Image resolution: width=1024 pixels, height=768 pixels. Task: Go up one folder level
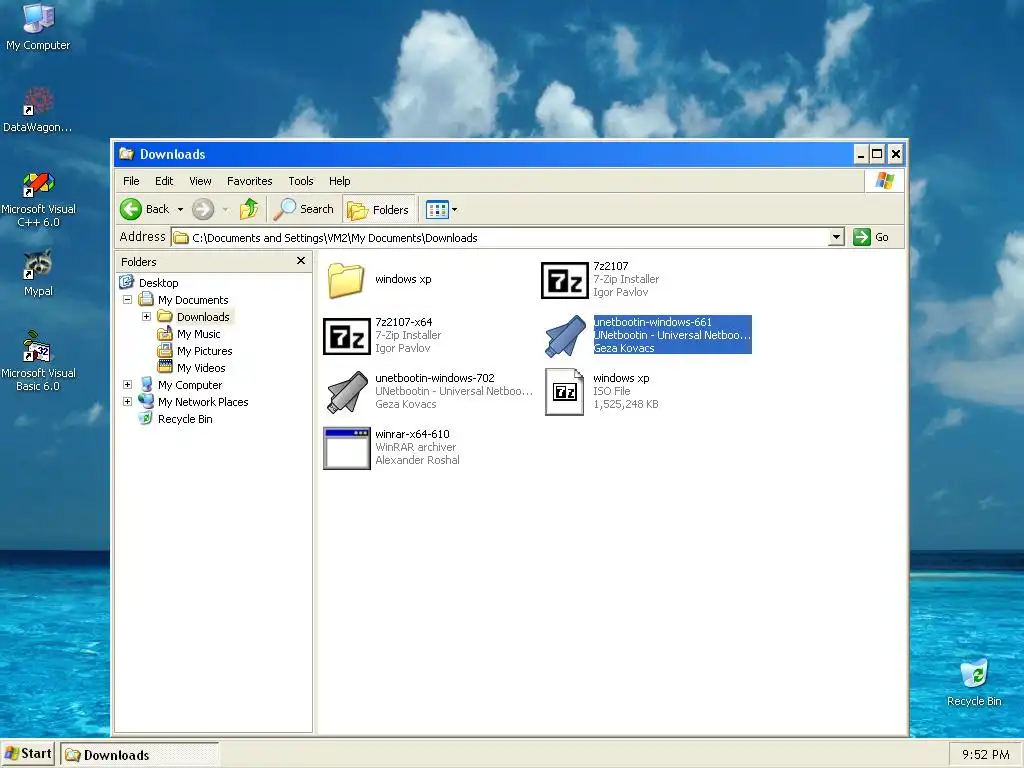point(249,209)
